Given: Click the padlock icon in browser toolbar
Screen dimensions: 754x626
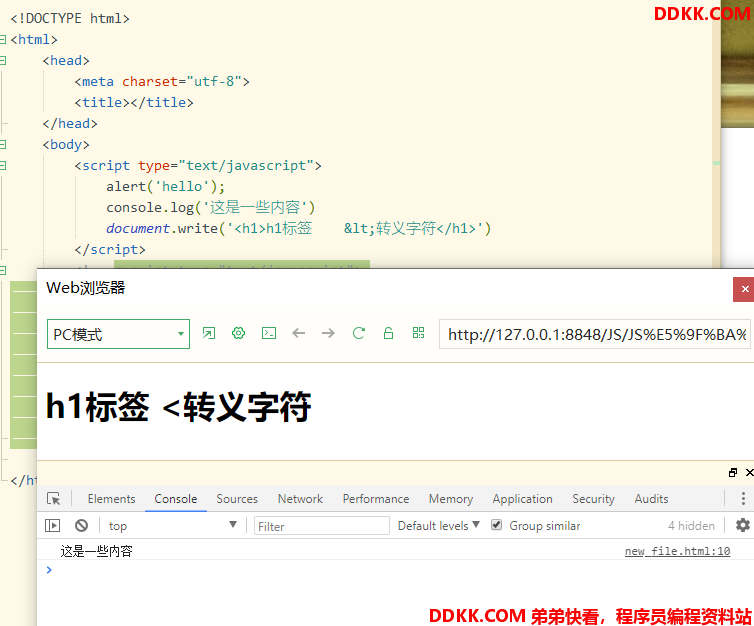Looking at the screenshot, I should pos(389,333).
